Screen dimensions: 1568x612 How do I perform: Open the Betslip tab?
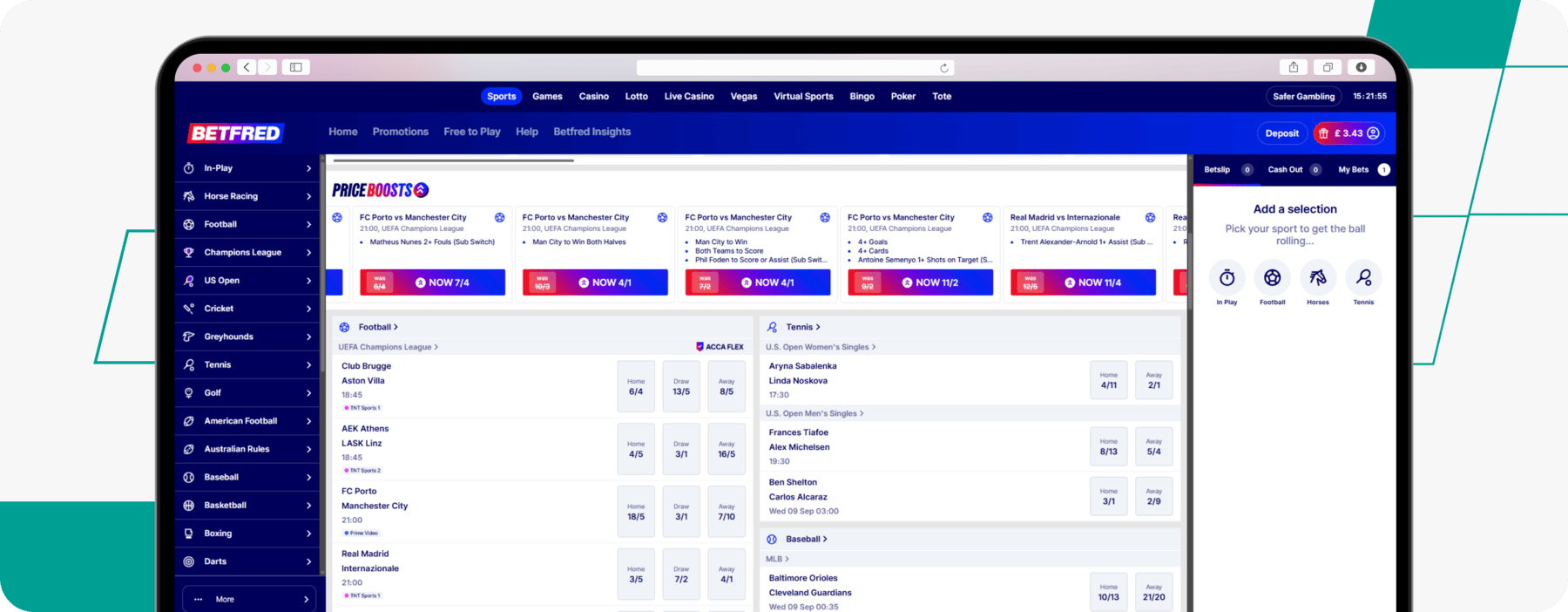(1228, 170)
